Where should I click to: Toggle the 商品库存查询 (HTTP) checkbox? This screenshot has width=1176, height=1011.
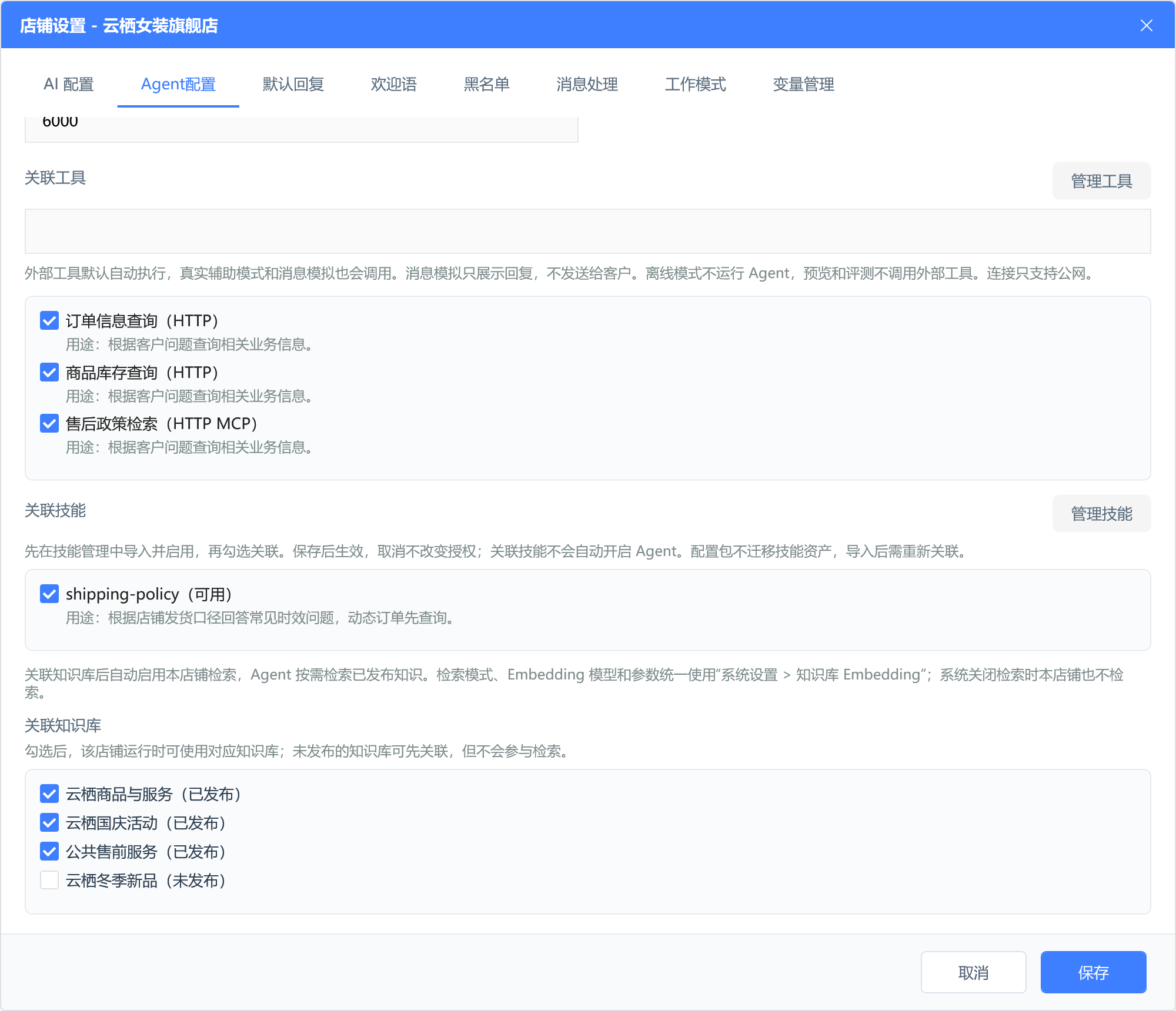coord(49,372)
